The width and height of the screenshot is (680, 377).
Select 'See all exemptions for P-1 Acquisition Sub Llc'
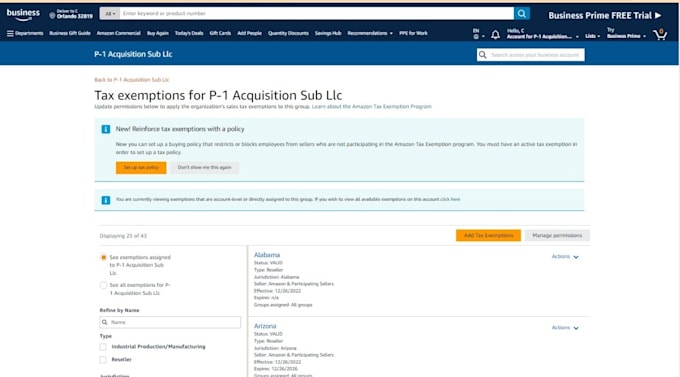tap(103, 285)
